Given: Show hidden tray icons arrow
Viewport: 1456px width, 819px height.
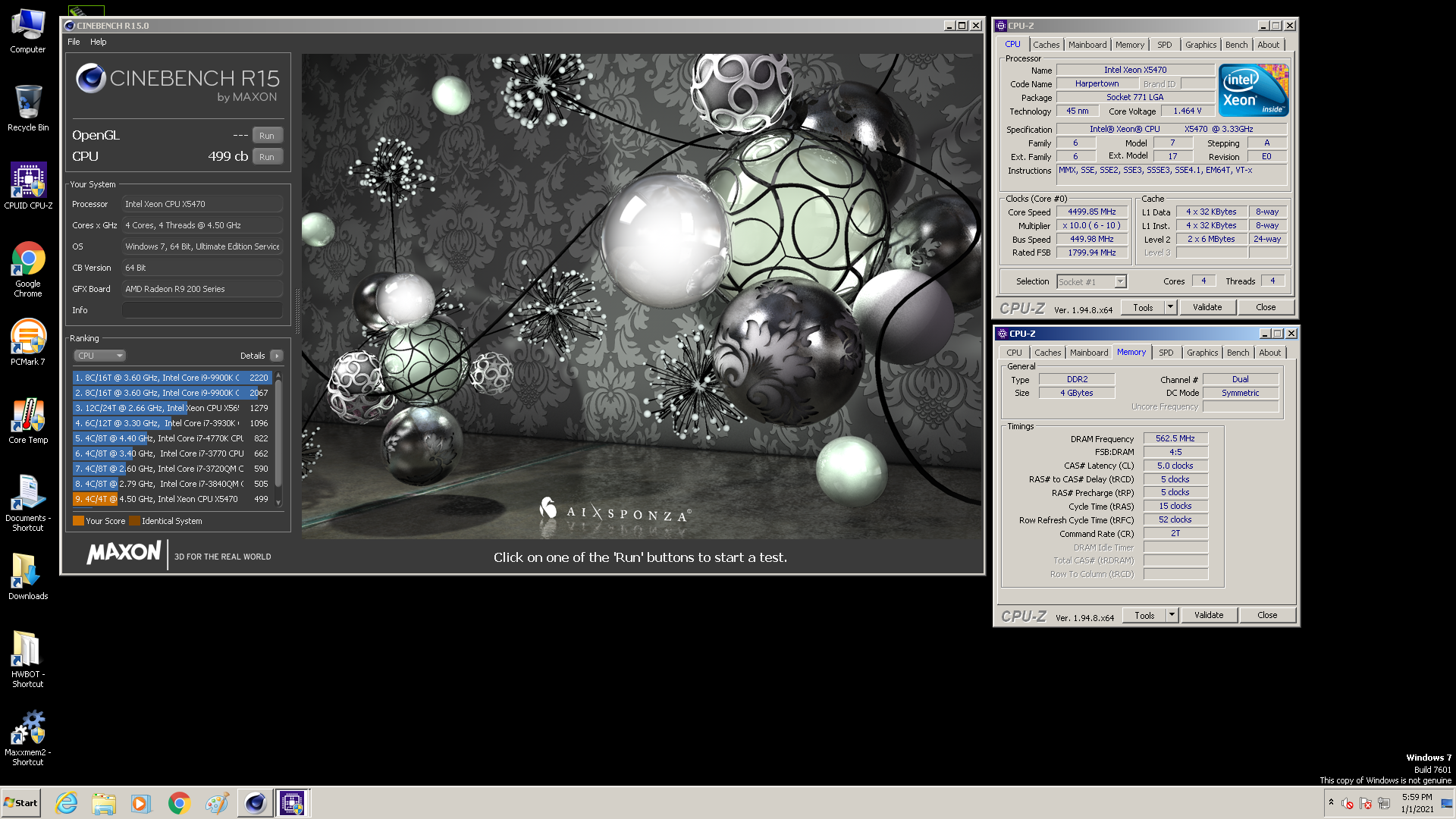Looking at the screenshot, I should point(1331,802).
